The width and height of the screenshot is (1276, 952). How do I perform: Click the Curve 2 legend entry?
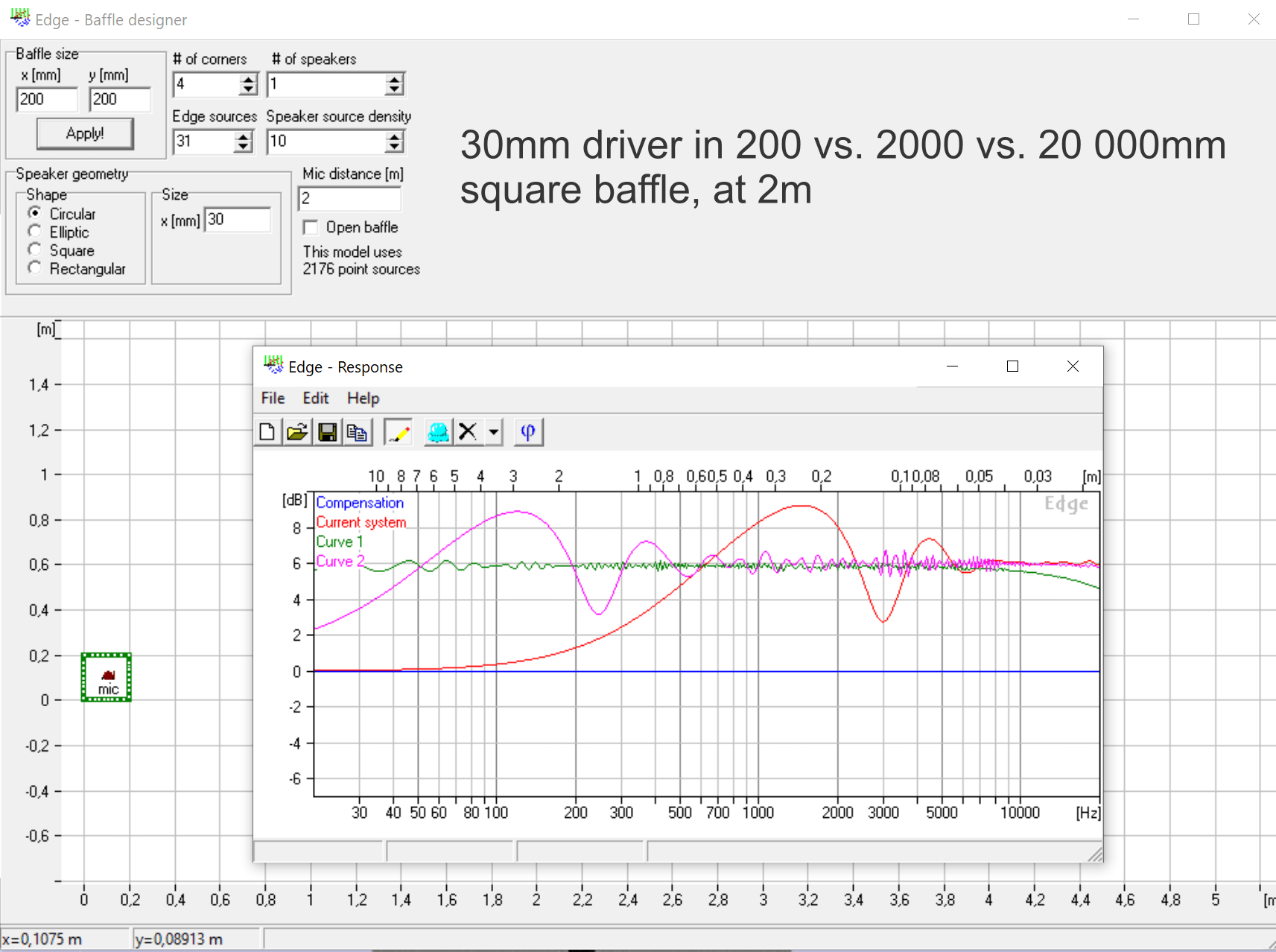coord(340,561)
